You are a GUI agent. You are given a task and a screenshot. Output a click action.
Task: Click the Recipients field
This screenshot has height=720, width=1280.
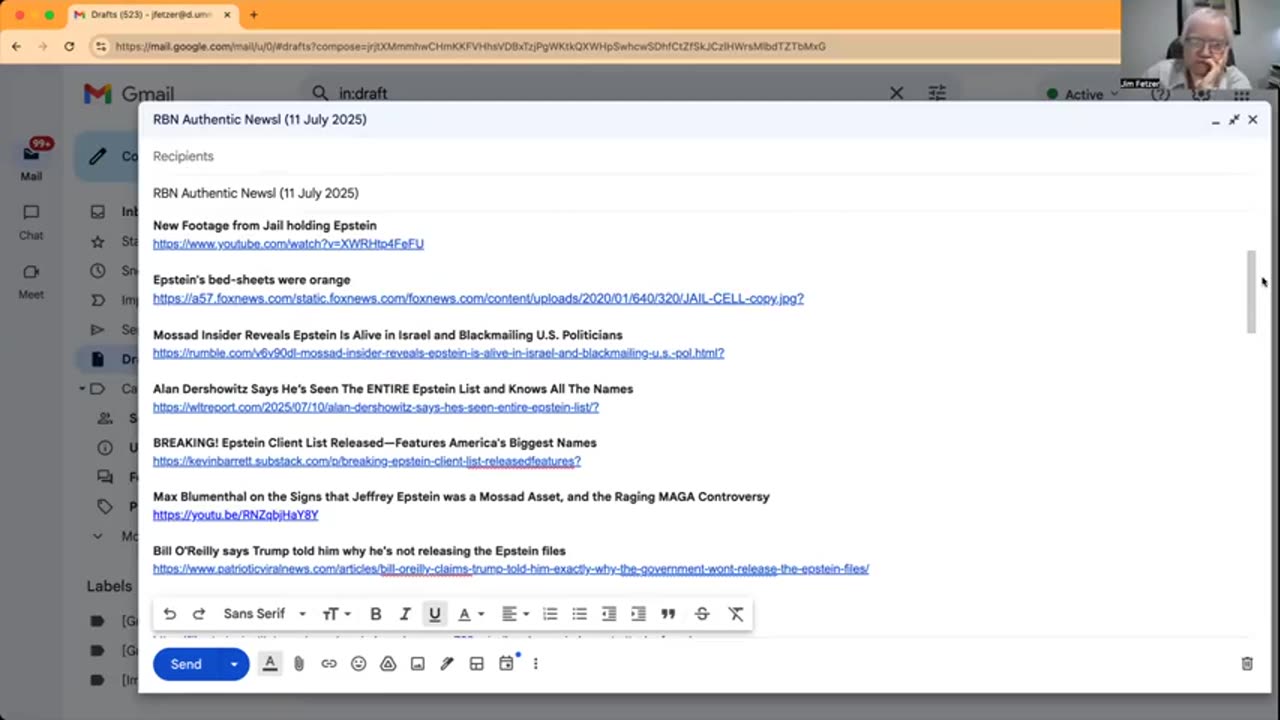click(702, 156)
